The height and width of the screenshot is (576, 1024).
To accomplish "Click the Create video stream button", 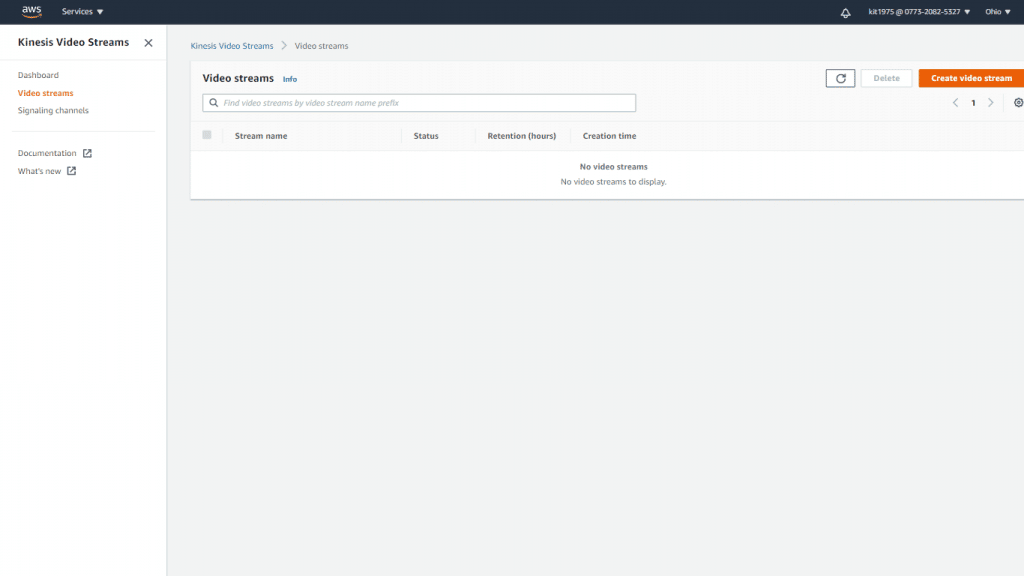I will (971, 78).
